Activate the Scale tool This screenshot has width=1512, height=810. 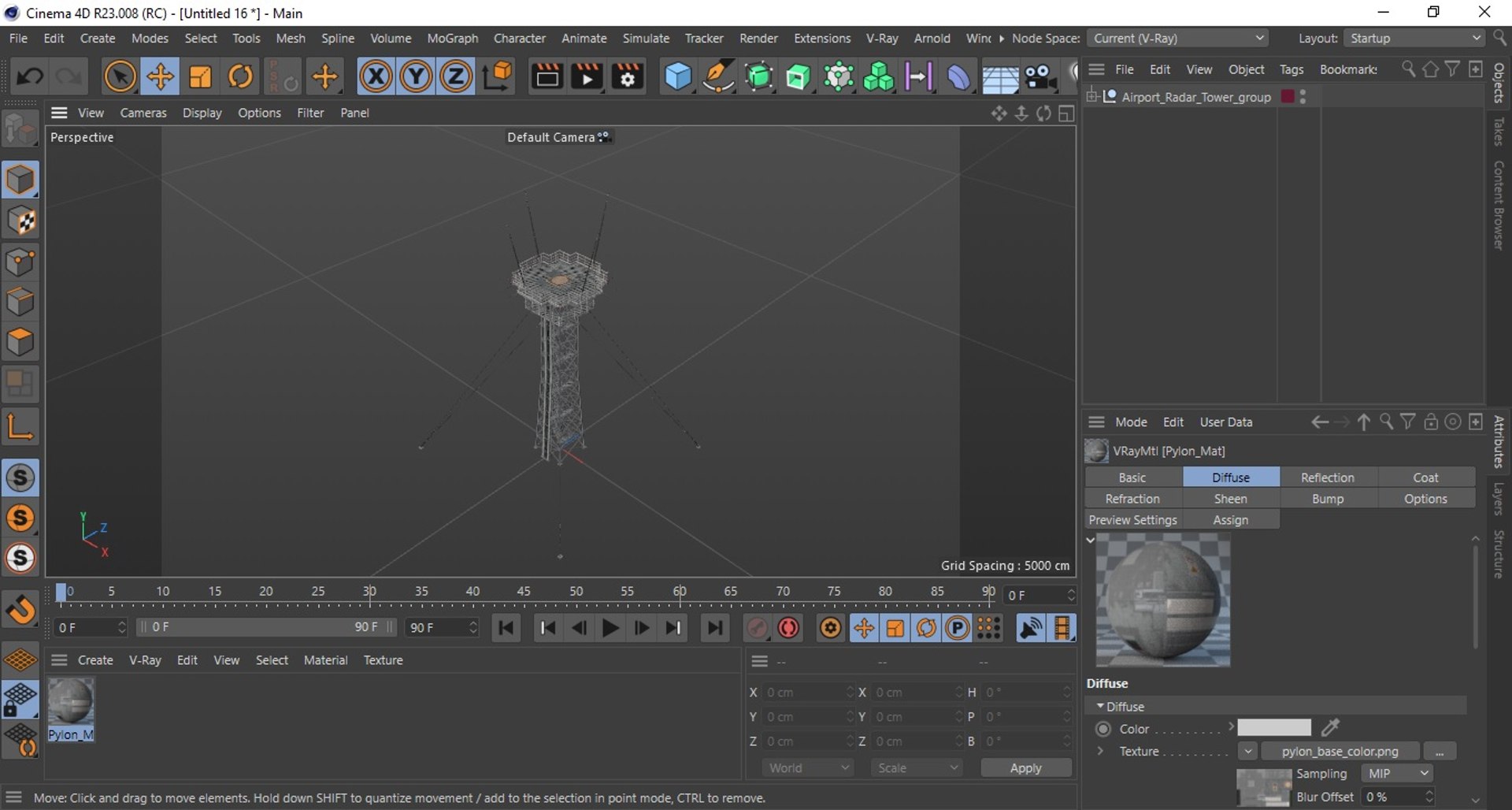[x=200, y=76]
